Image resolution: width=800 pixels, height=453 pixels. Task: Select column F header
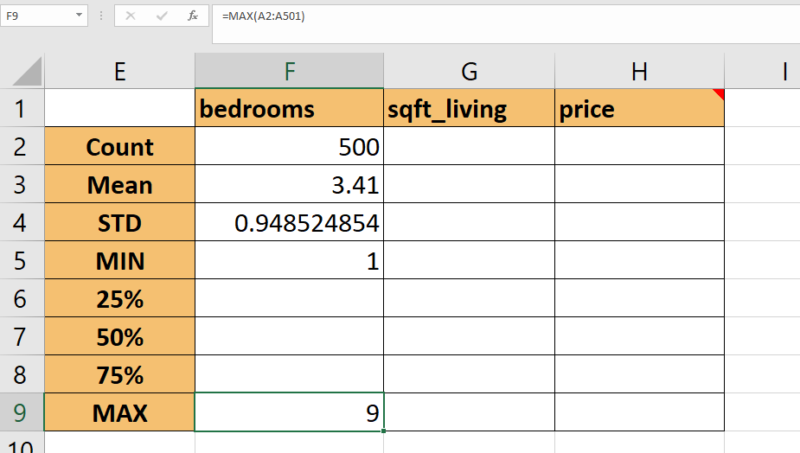point(289,71)
